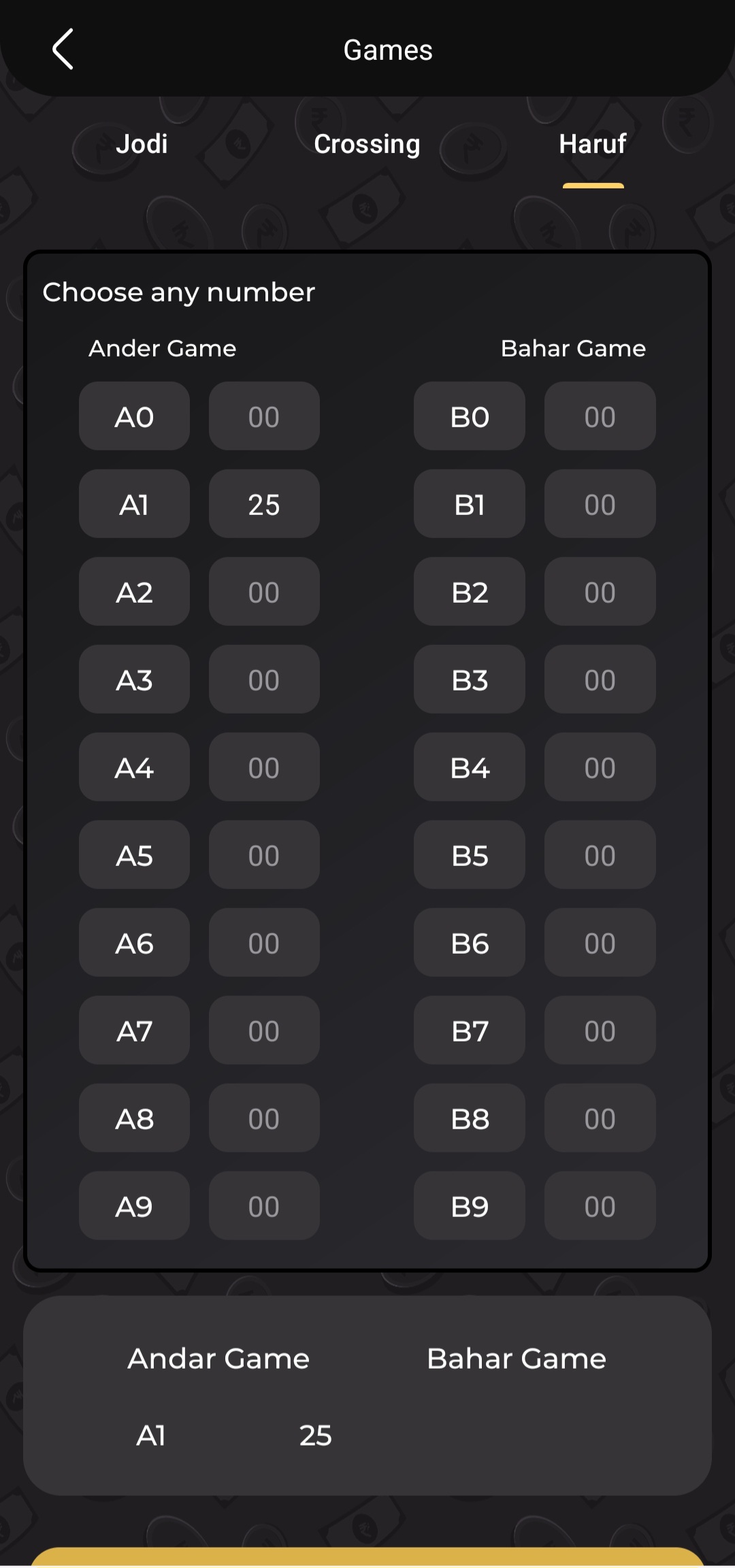735x1568 pixels.
Task: Pick the A9 number button
Action: (134, 1206)
